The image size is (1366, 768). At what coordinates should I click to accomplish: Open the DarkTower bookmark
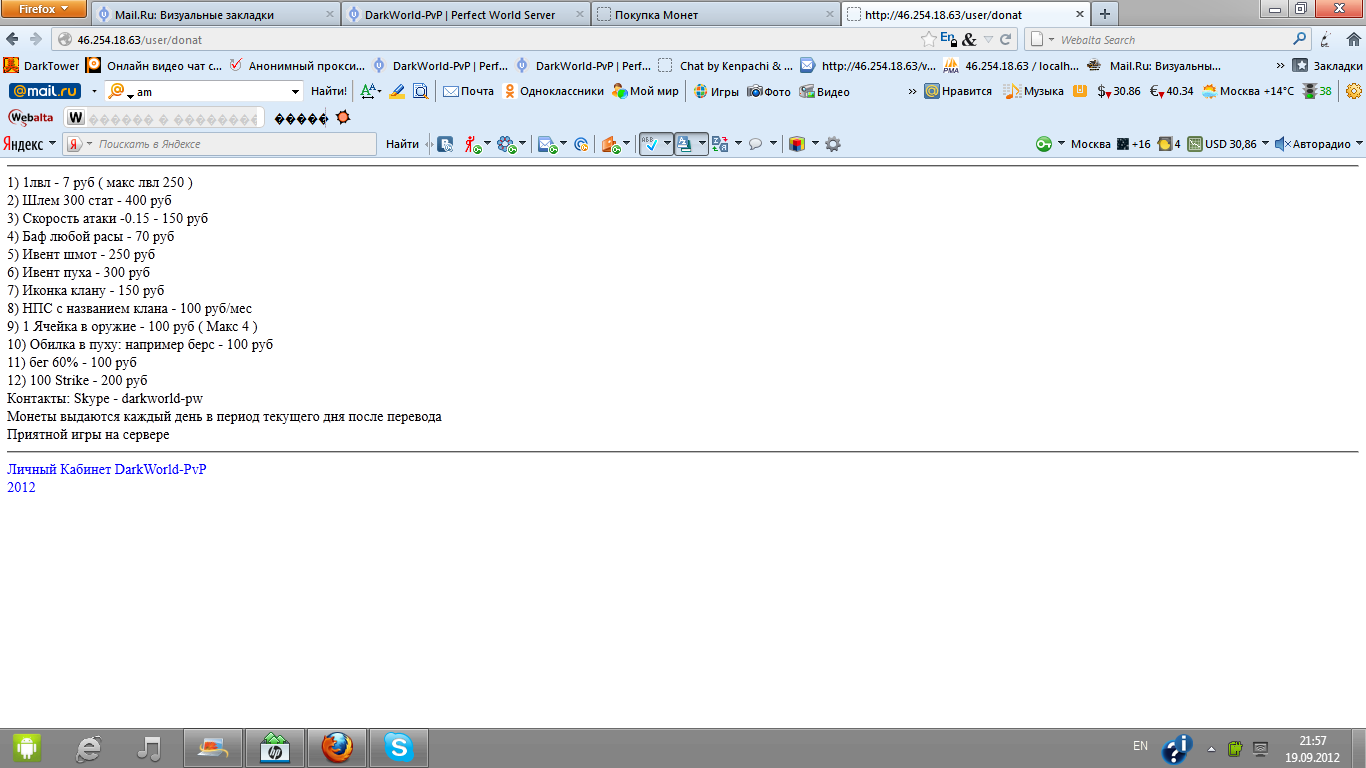click(x=41, y=65)
